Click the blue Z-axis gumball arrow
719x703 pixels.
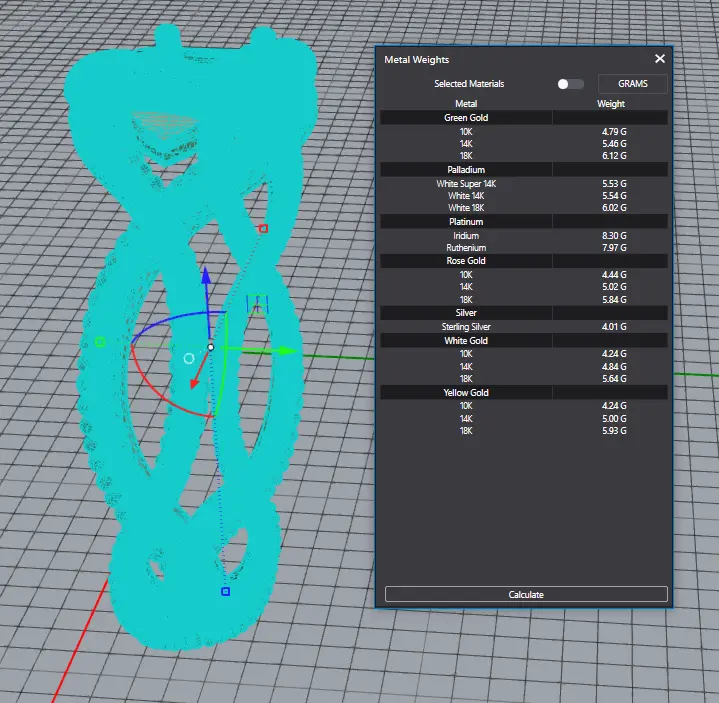(206, 277)
